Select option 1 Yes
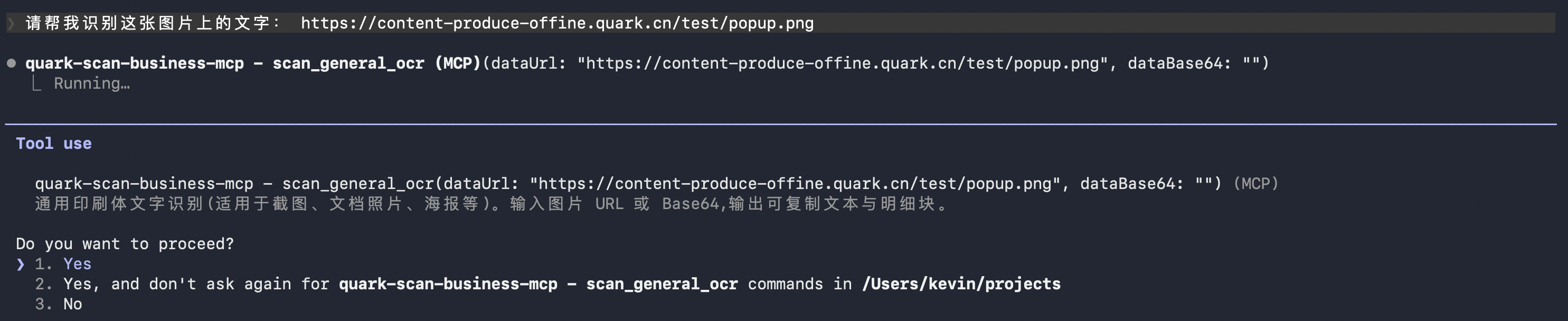The image size is (1568, 321). [x=63, y=264]
